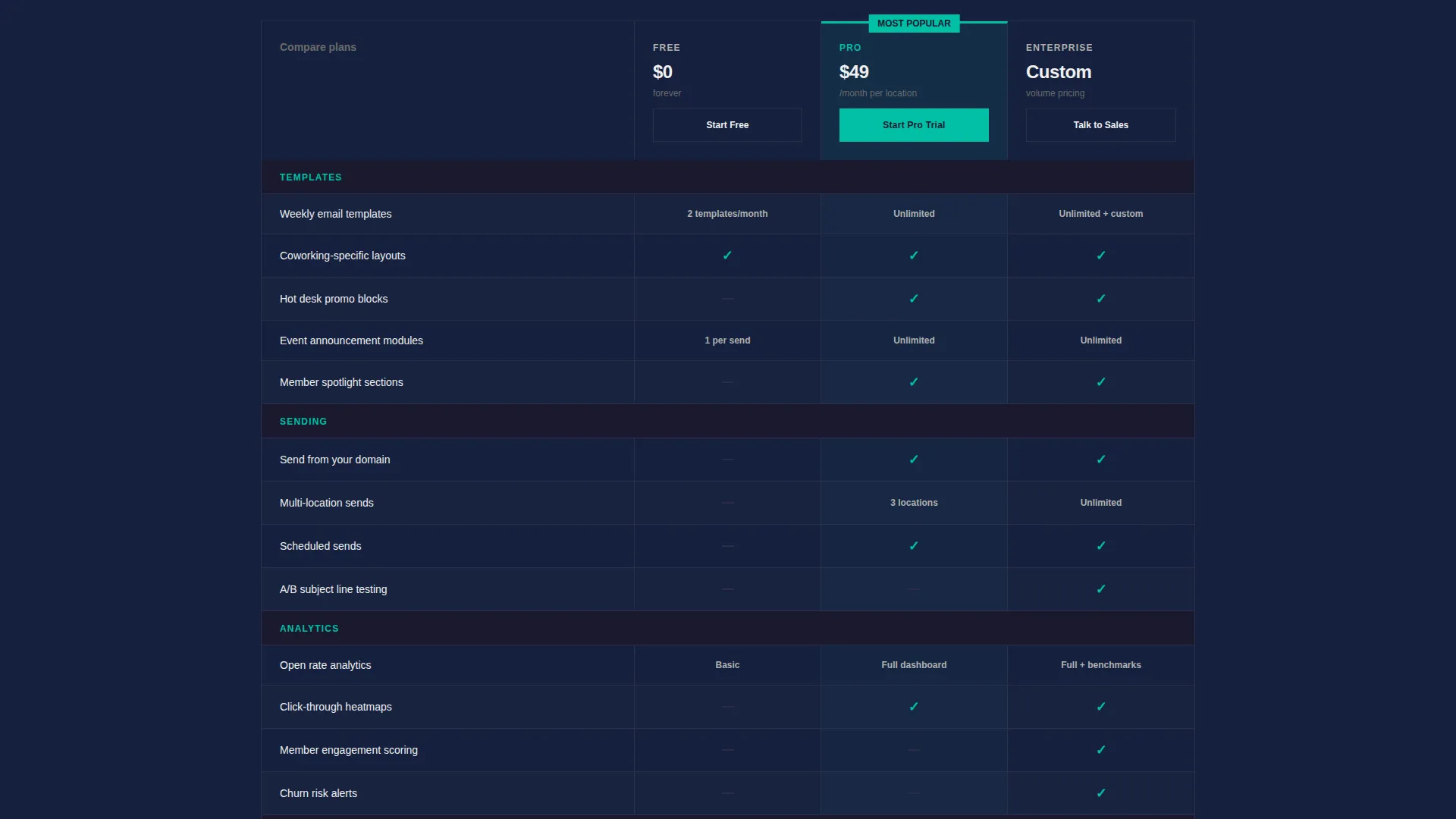Viewport: 1456px width, 819px height.
Task: Click the Free dash for Scheduled sends
Action: [727, 546]
